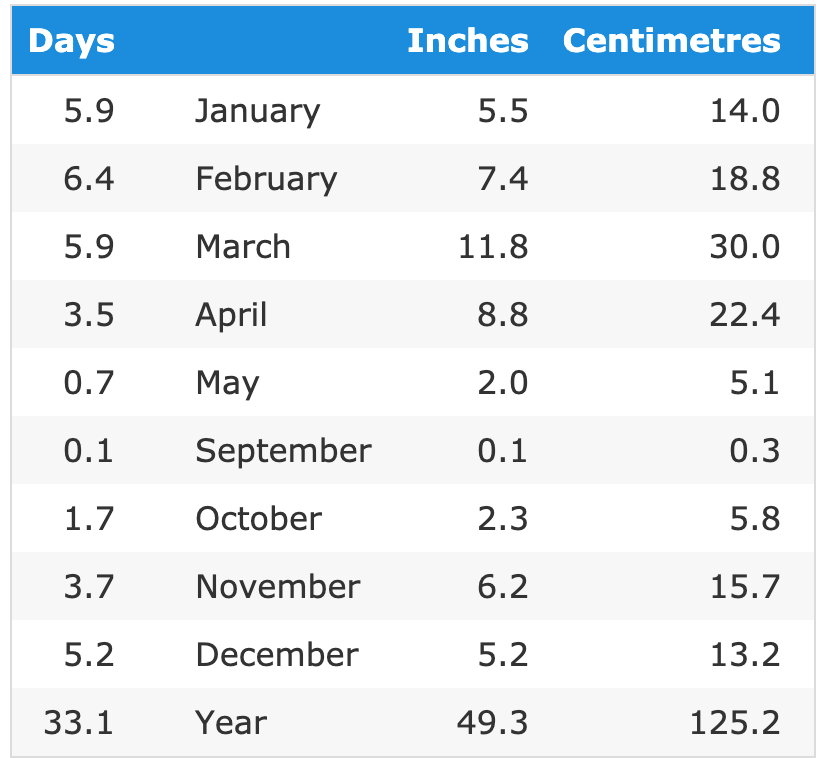
Task: Click the Centimetres column header
Action: pyautogui.click(x=671, y=41)
